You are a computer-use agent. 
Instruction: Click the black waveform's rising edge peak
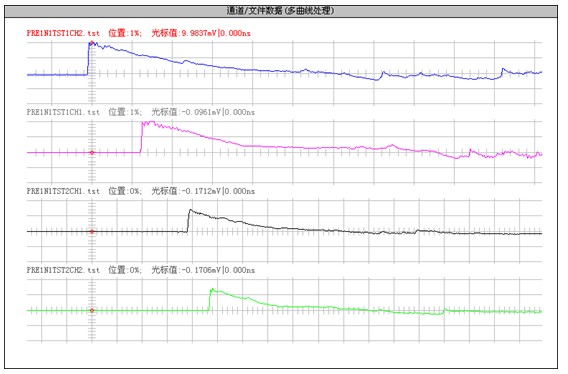click(190, 210)
